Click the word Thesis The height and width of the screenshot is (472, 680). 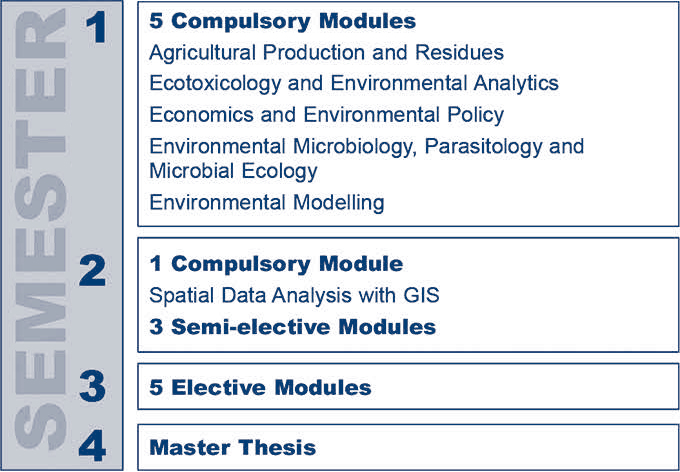click(277, 447)
